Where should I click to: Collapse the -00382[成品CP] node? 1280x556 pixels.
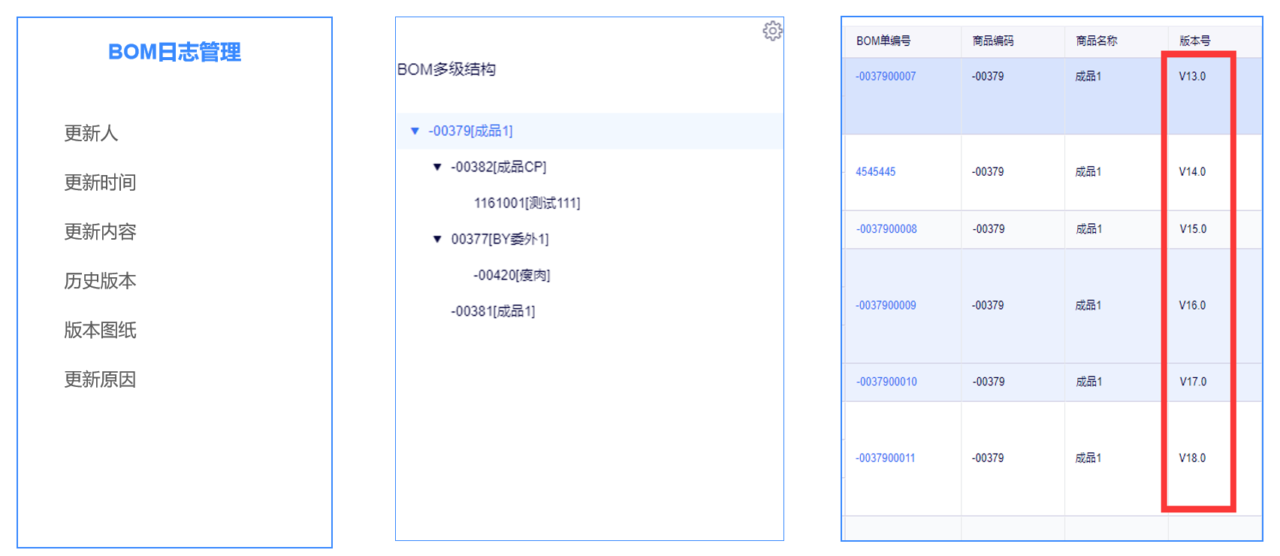click(437, 167)
